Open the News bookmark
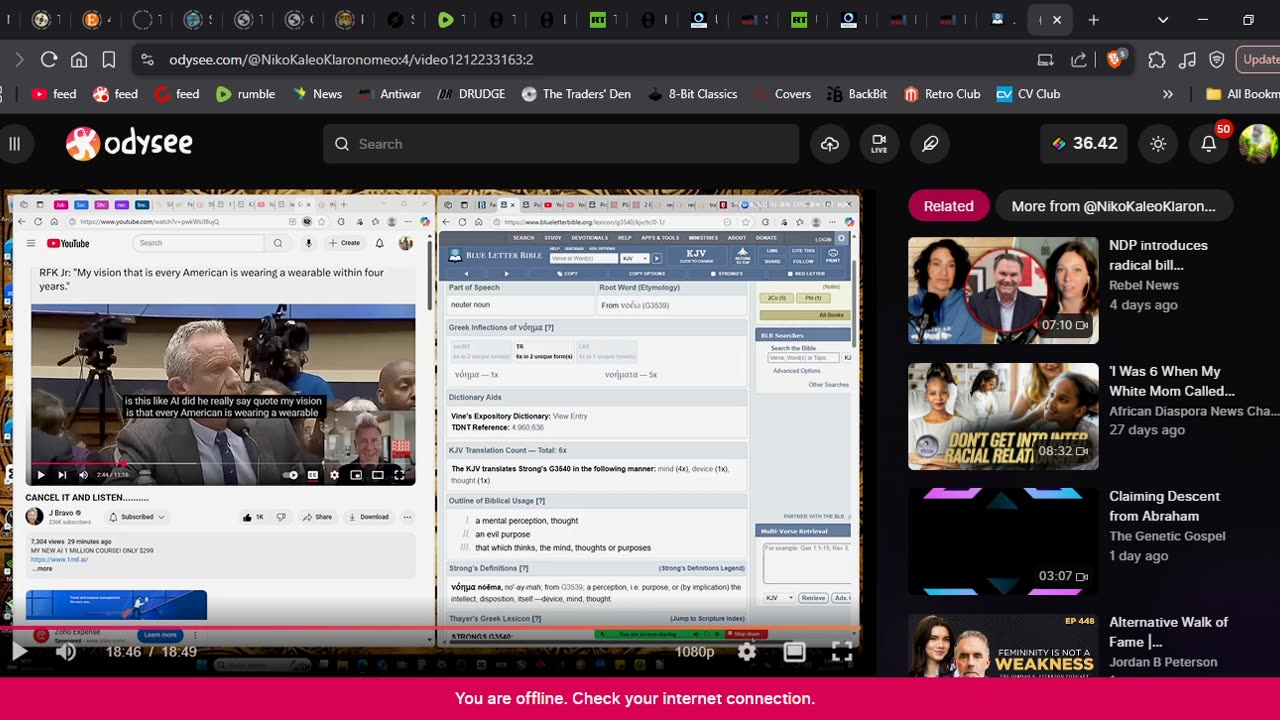Screen dimensions: 1280x720 317,94
